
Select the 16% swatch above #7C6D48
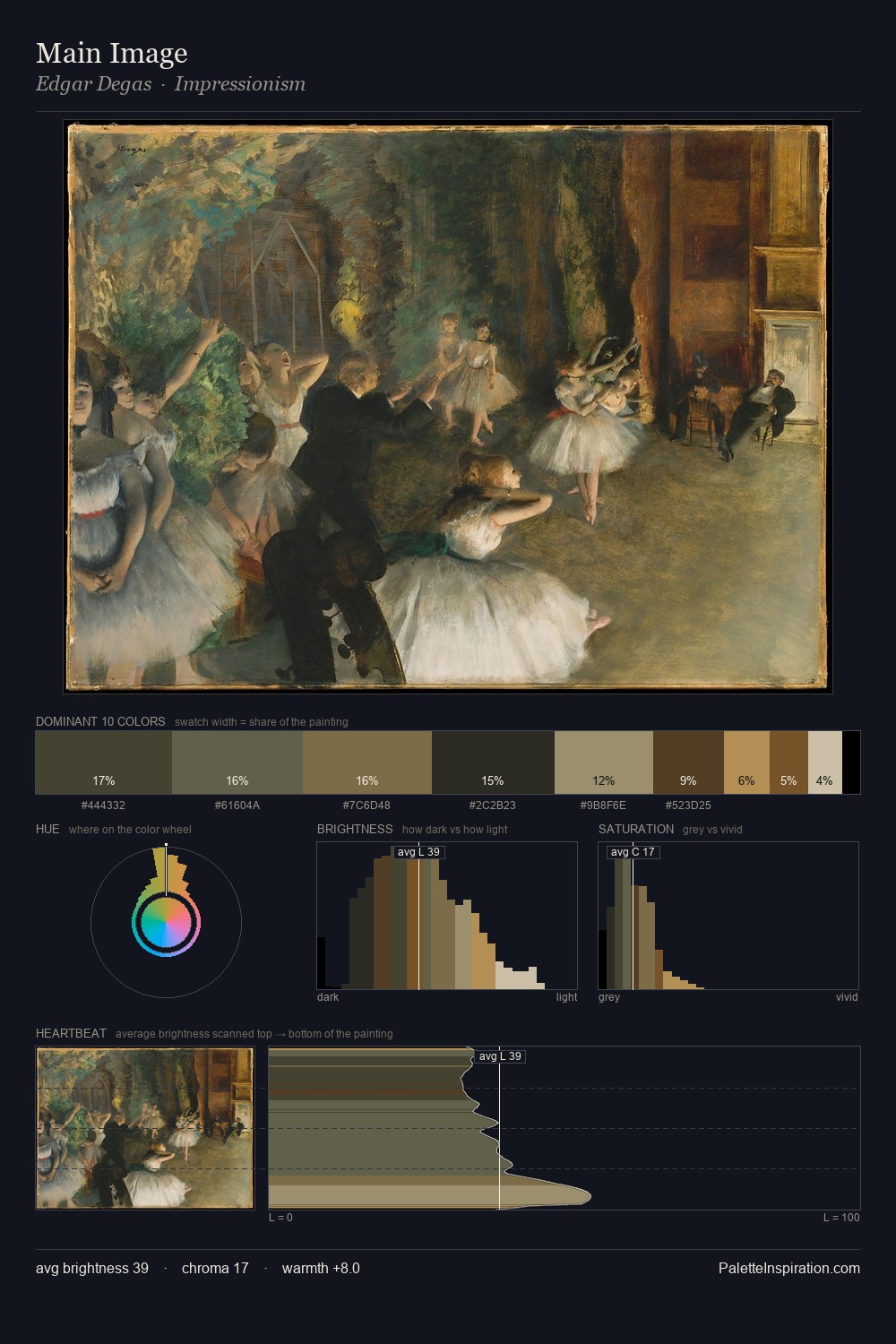click(x=367, y=762)
